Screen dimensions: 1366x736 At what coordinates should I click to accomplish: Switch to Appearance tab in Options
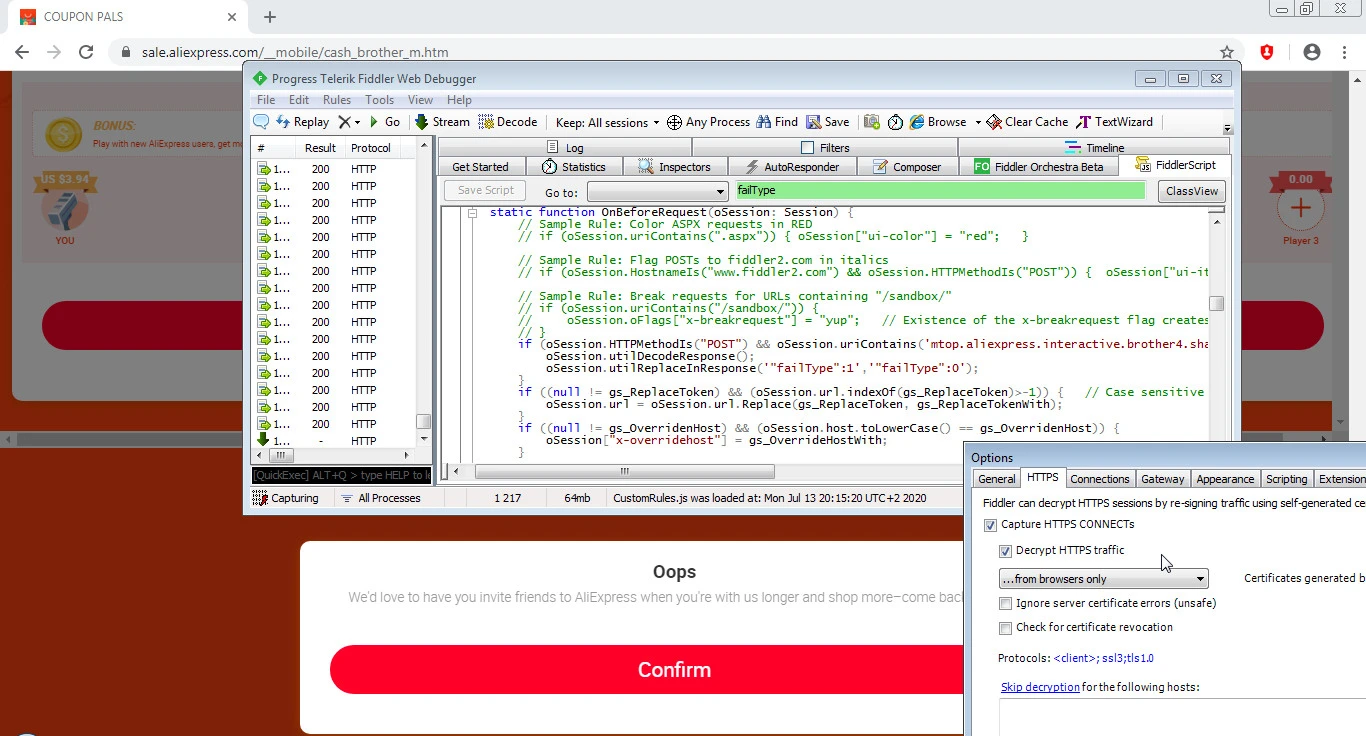pos(1225,479)
